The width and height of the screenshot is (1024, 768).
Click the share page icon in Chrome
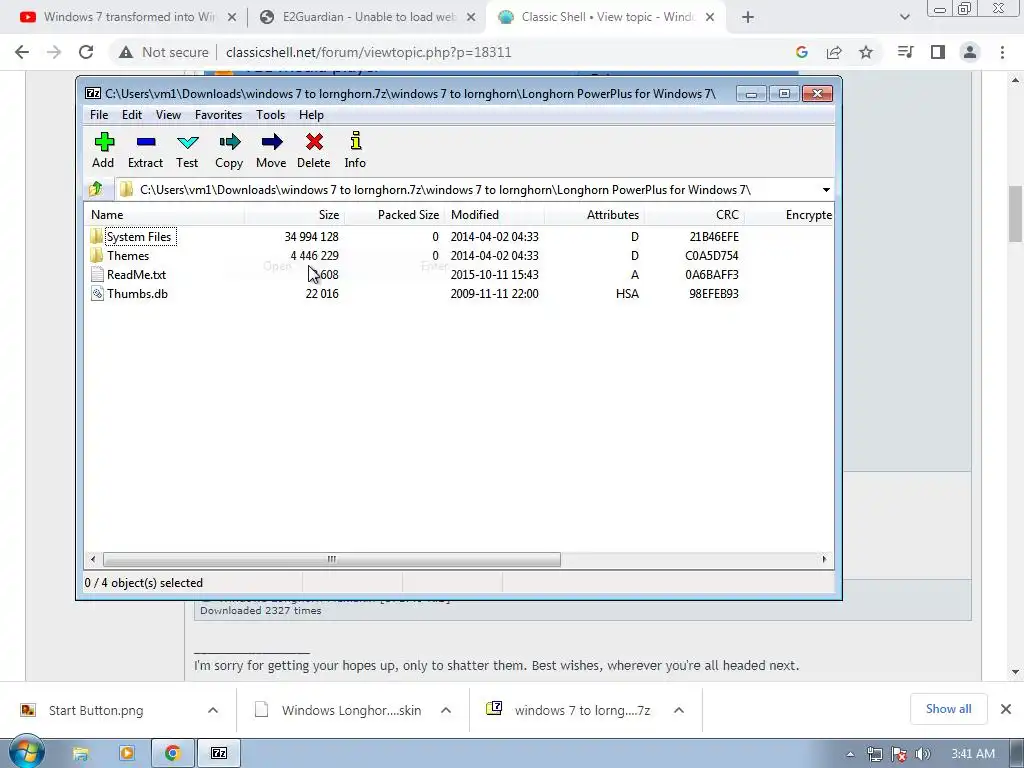tap(834, 52)
